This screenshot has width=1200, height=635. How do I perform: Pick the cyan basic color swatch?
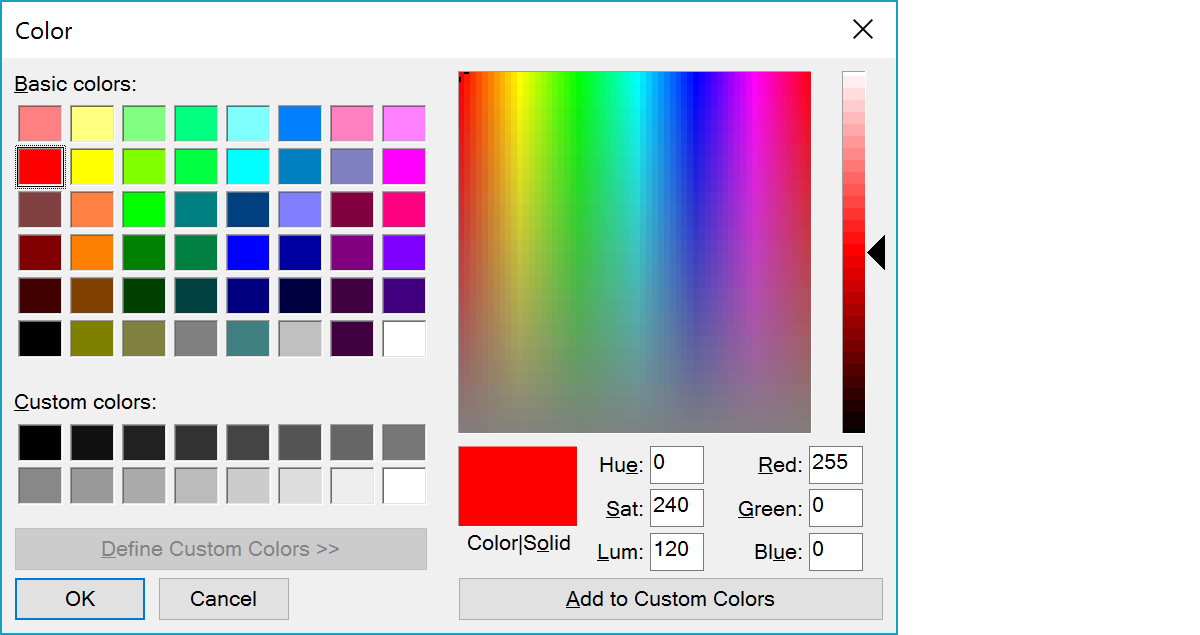point(248,167)
